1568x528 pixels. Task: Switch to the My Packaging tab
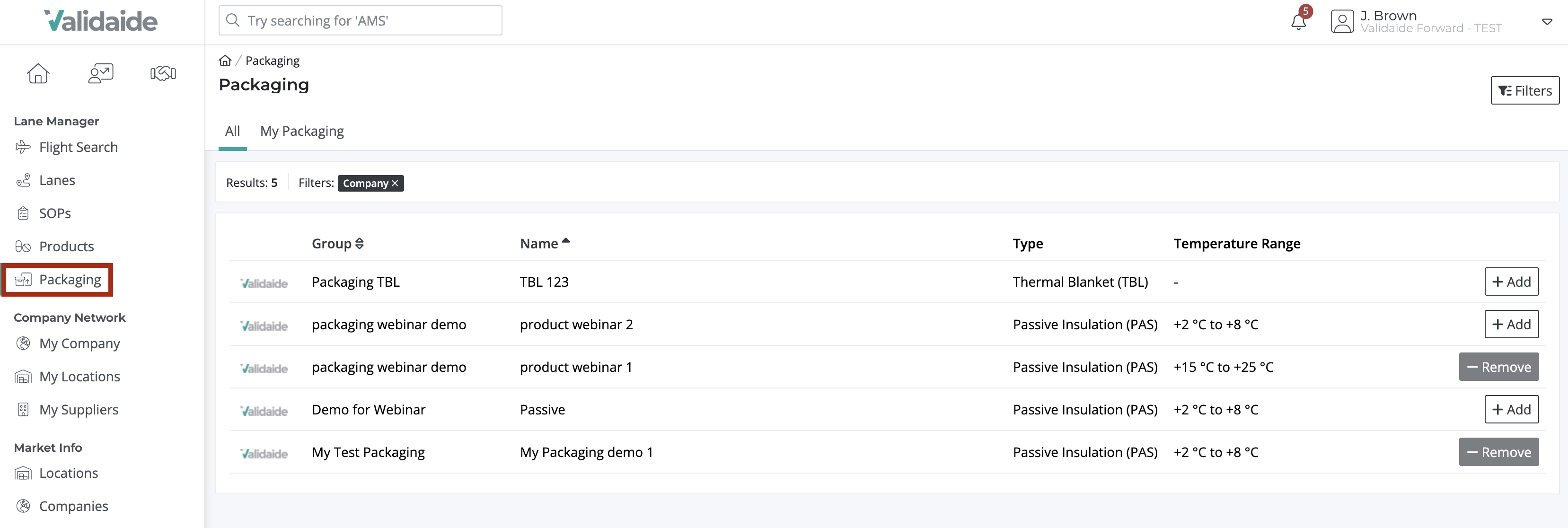click(302, 131)
